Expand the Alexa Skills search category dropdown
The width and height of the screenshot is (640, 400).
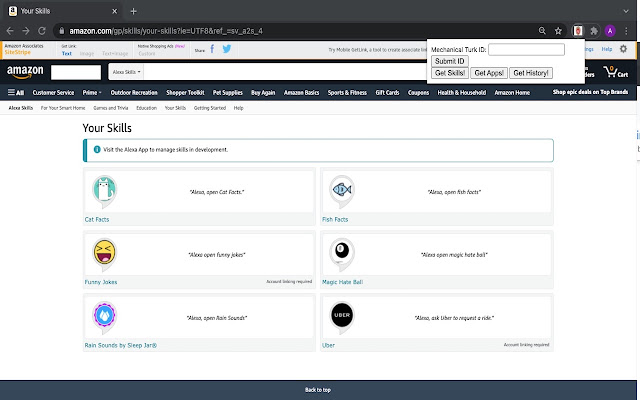126,72
